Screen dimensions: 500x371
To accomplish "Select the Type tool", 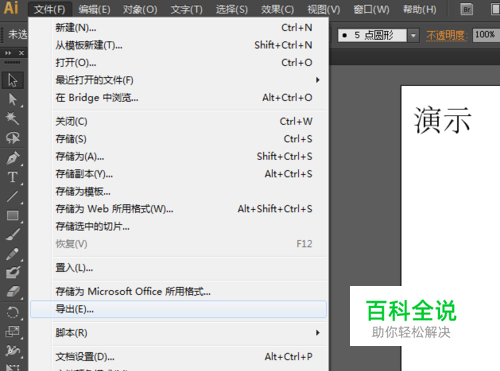I will 13,177.
